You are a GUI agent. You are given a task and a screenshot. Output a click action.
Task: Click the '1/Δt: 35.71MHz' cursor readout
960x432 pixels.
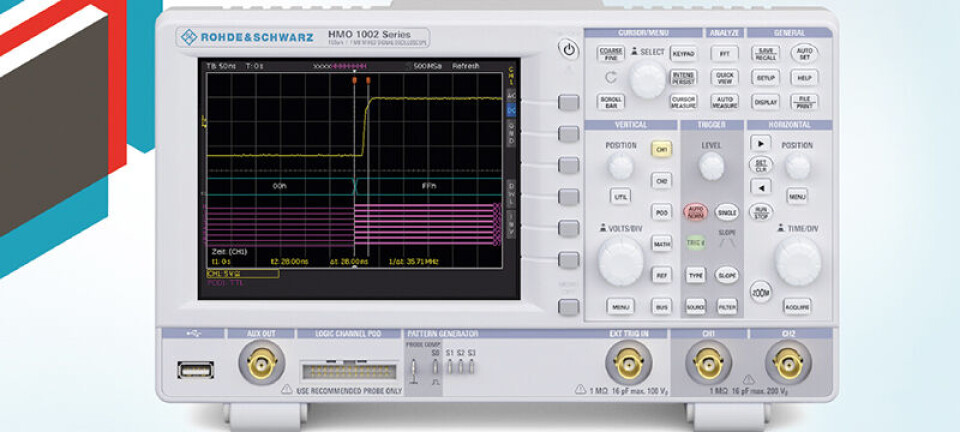414,261
